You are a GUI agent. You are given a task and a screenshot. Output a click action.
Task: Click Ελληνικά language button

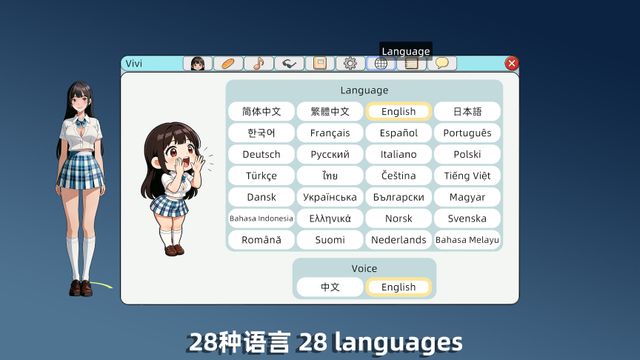330,218
